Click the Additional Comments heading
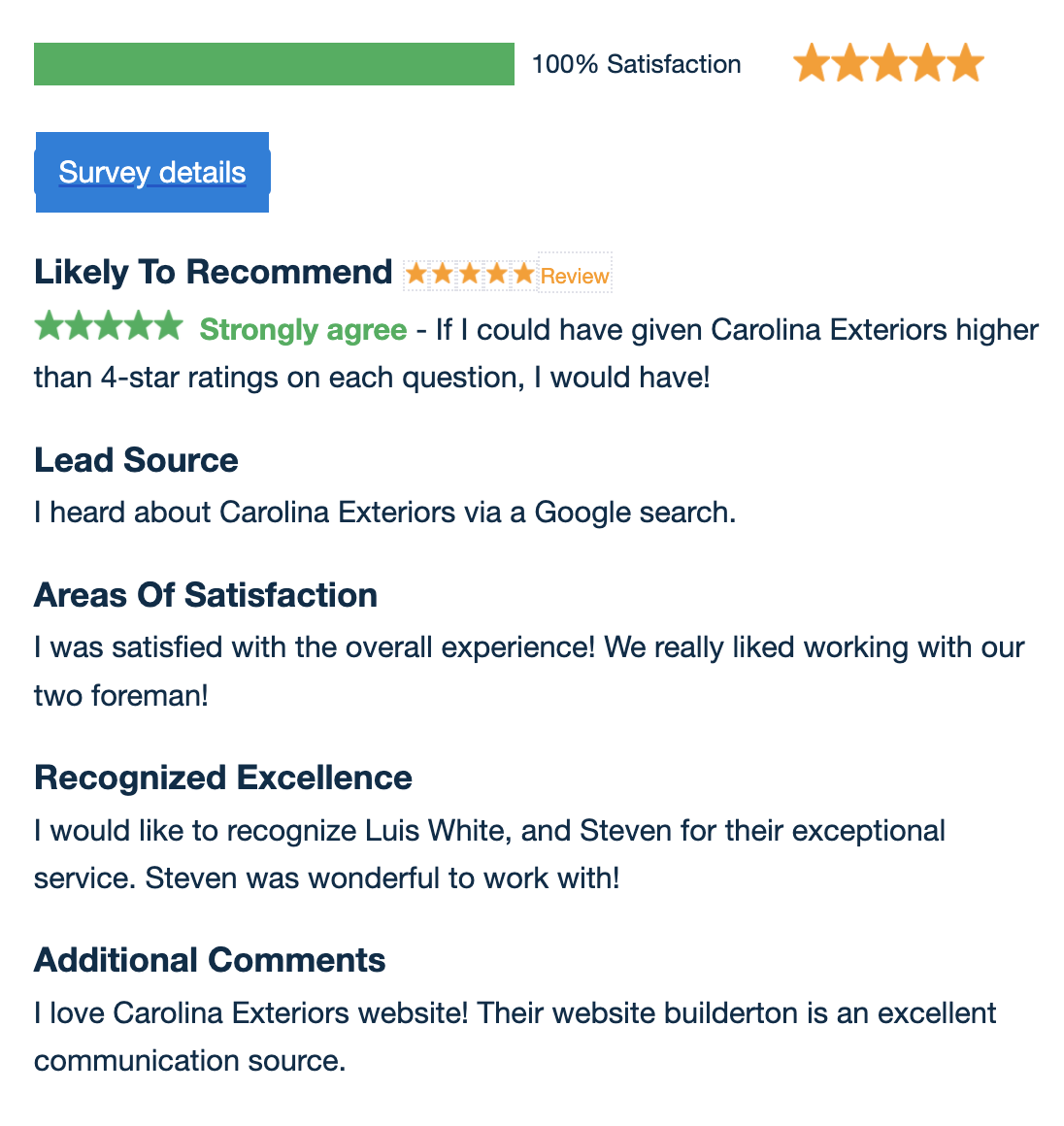1064x1126 pixels. (x=210, y=960)
